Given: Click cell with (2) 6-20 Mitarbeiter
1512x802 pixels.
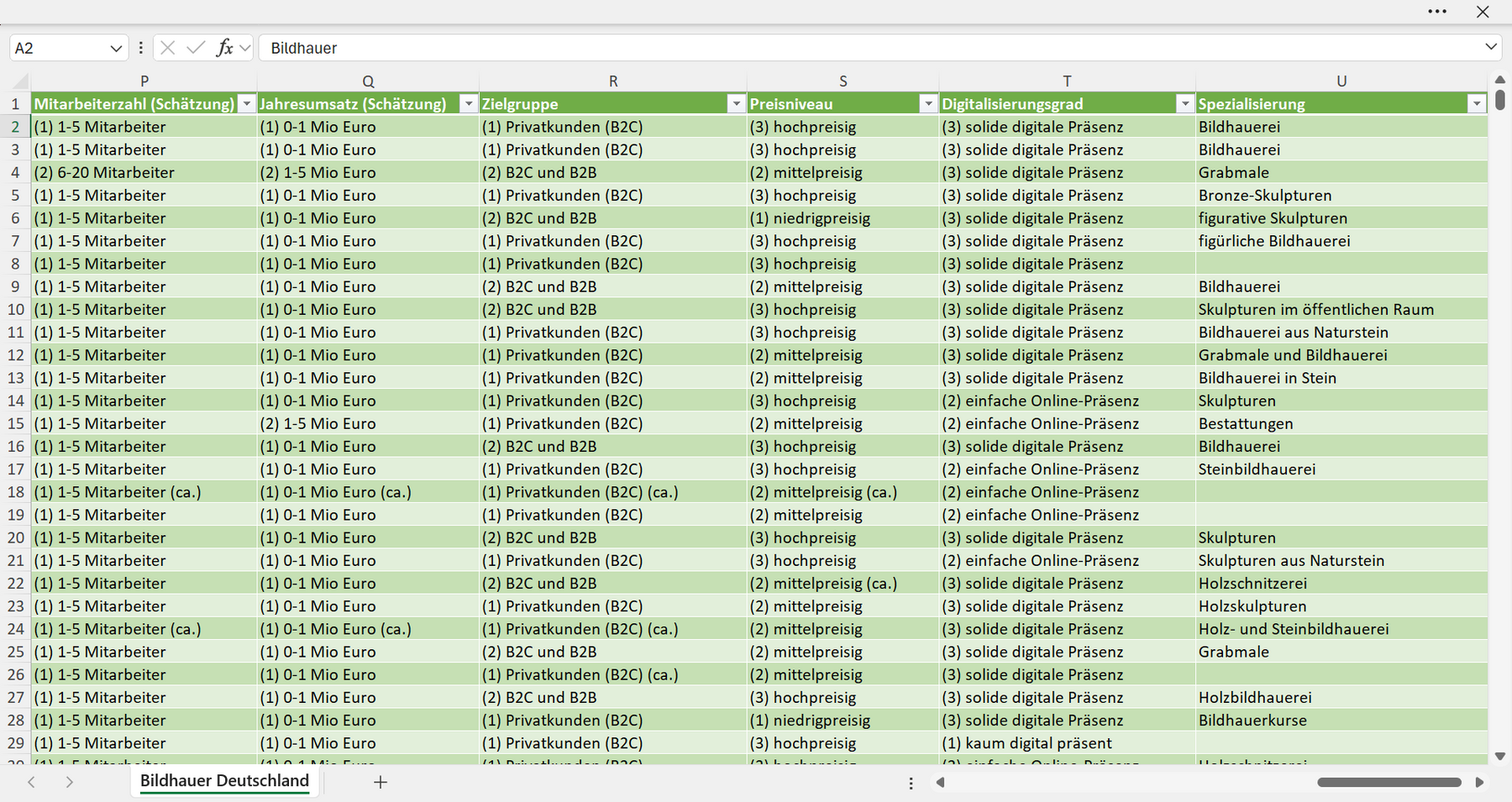Looking at the screenshot, I should (x=144, y=173).
